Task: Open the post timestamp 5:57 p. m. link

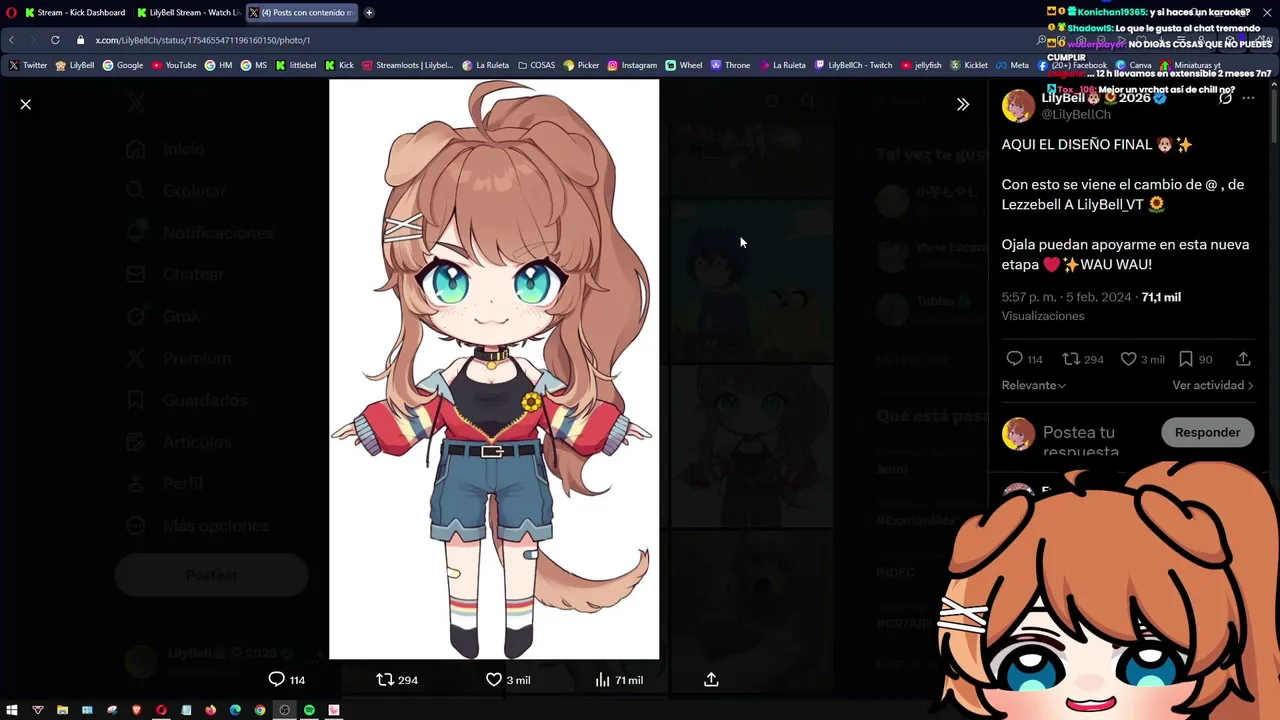Action: pyautogui.click(x=1066, y=297)
